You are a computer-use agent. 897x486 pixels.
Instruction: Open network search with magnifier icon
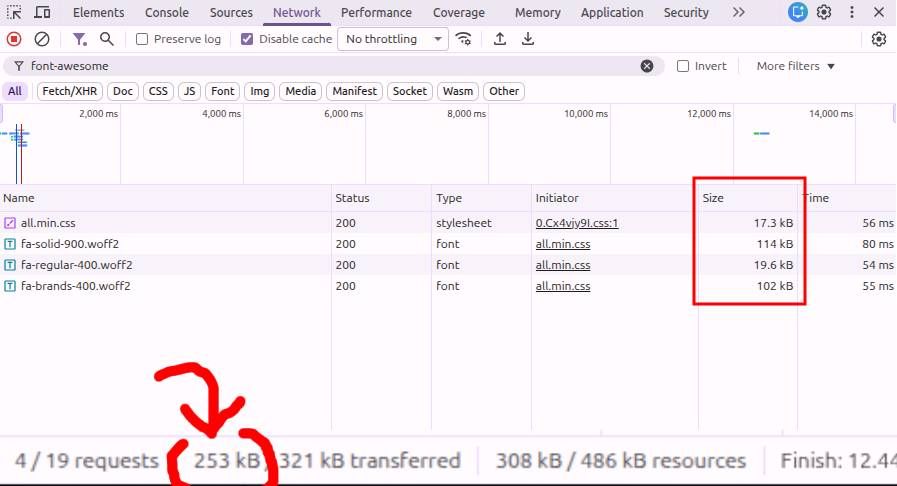pyautogui.click(x=106, y=39)
